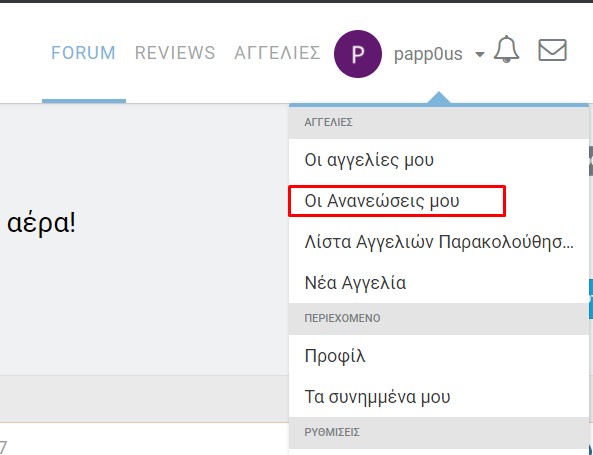Viewport: 593px width, 455px height.
Task: Choose Λίστα Αγγελιών Παρακολούθησ… entry
Action: [x=439, y=242]
